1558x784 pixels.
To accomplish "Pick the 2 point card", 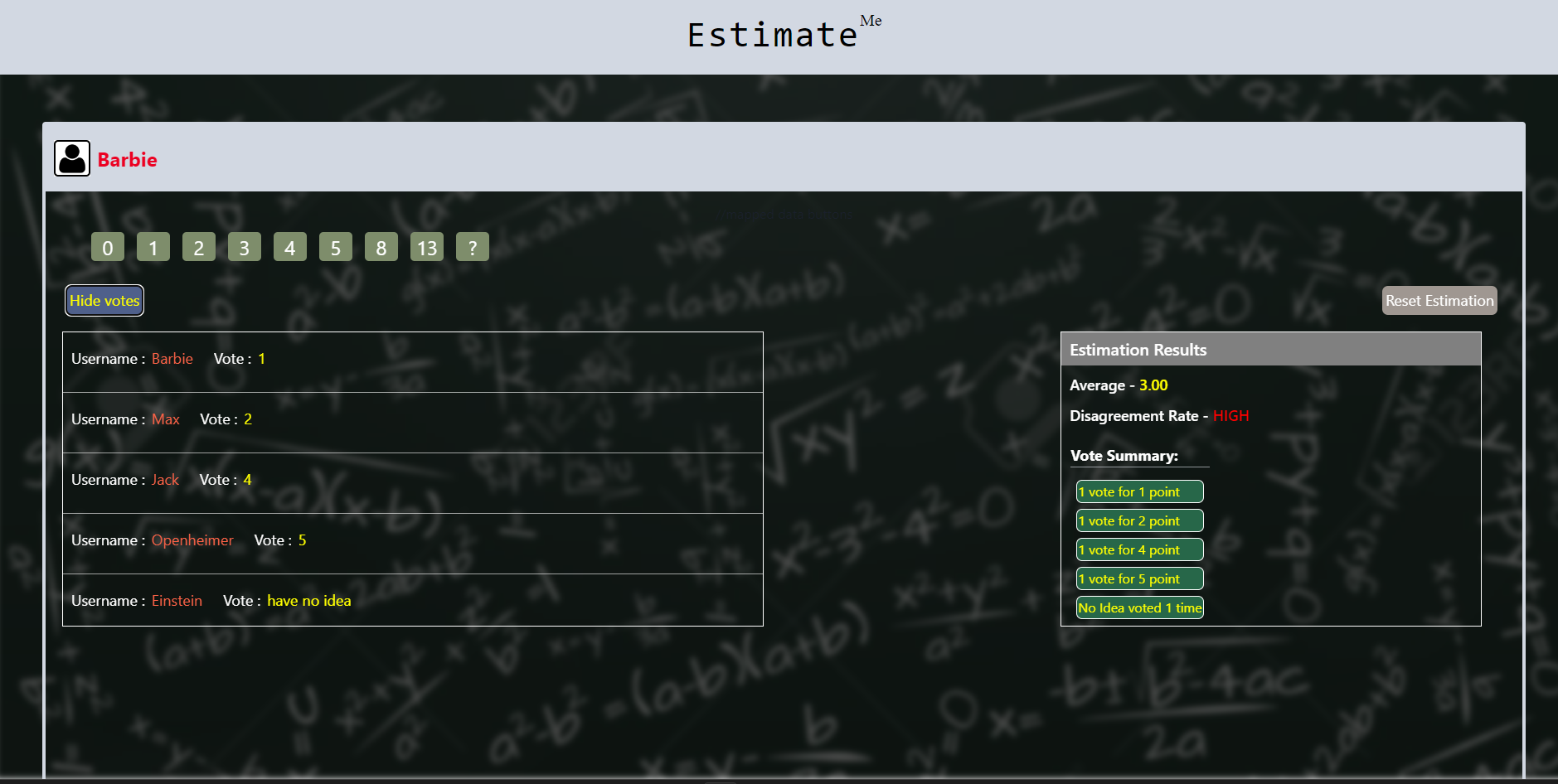I will pos(199,247).
